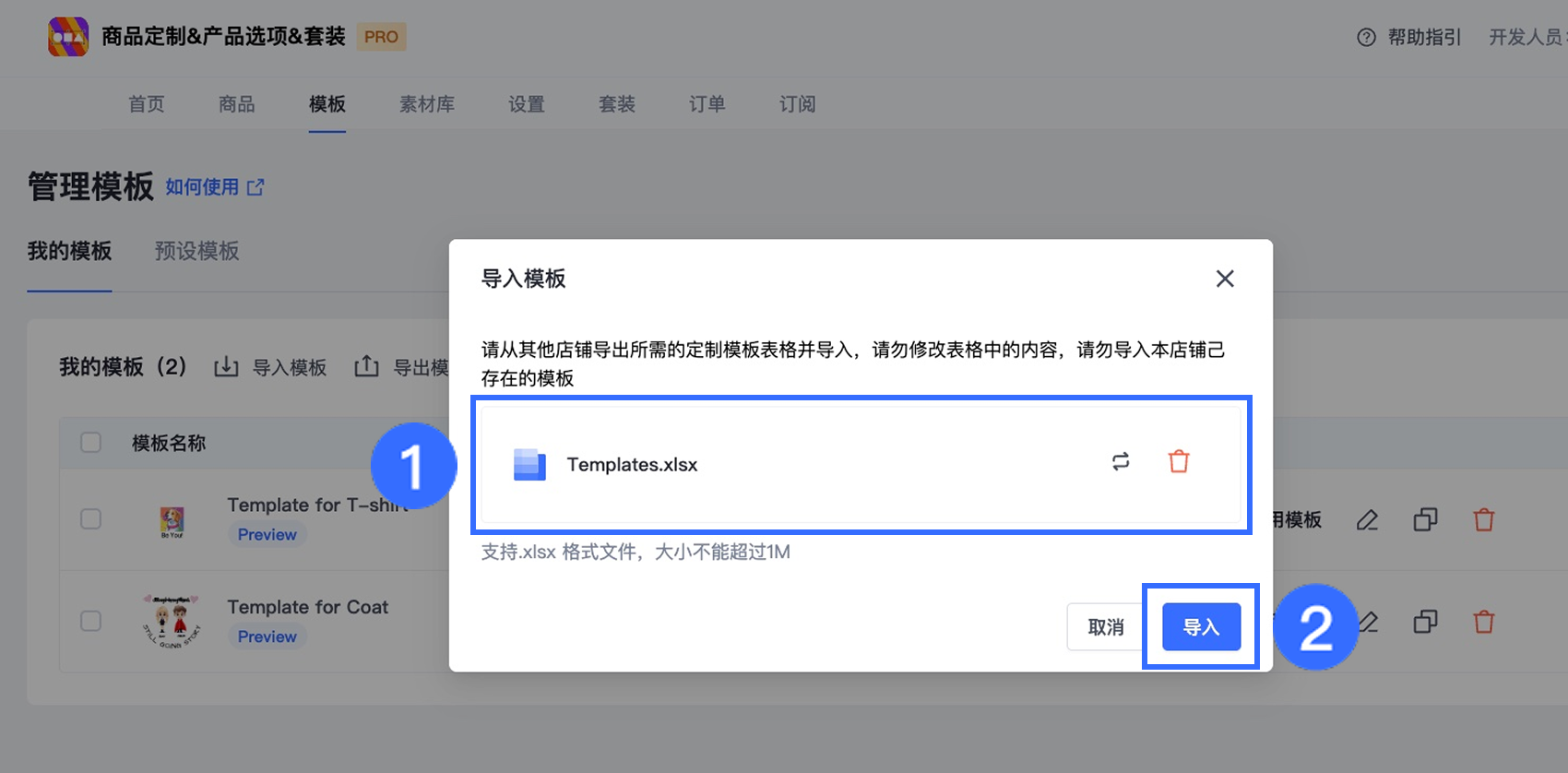1568x773 pixels.
Task: Click the 我的模板 (2) count label
Action: (x=123, y=367)
